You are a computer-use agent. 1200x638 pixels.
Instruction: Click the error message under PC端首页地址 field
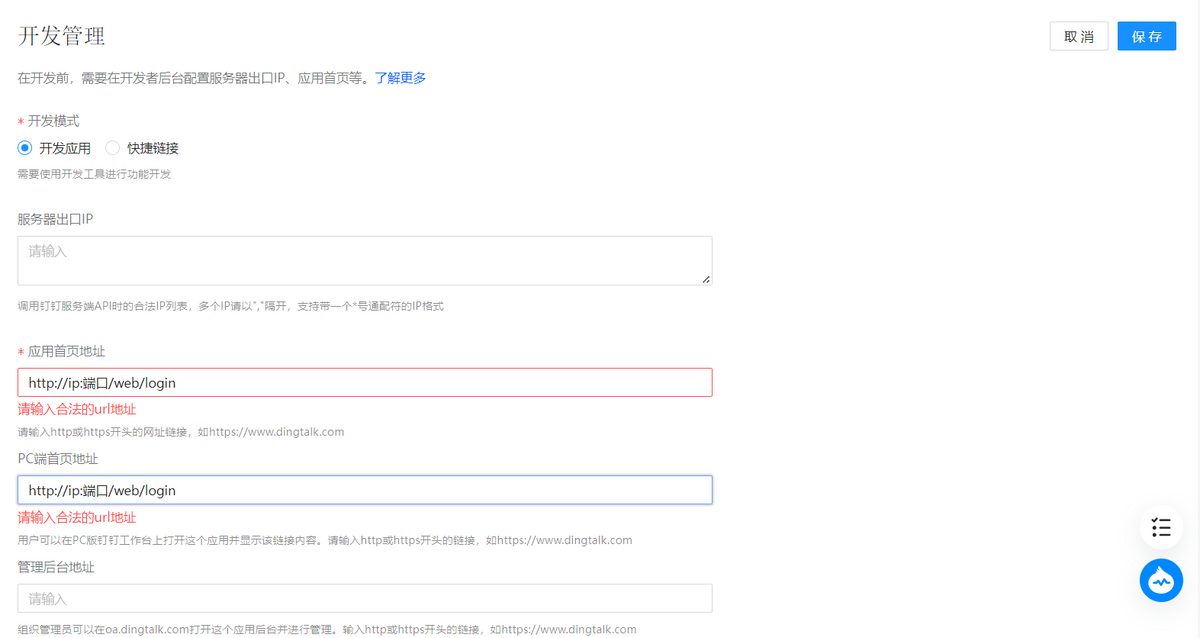click(77, 517)
